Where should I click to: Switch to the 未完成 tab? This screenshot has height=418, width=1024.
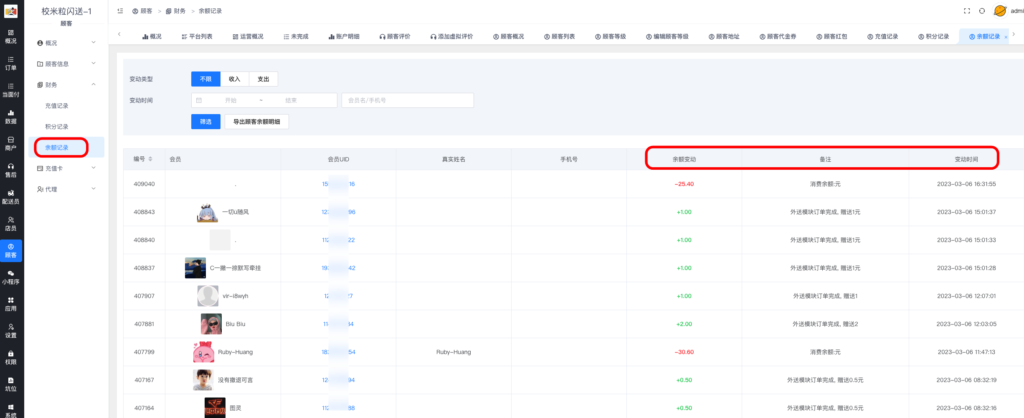pos(296,37)
